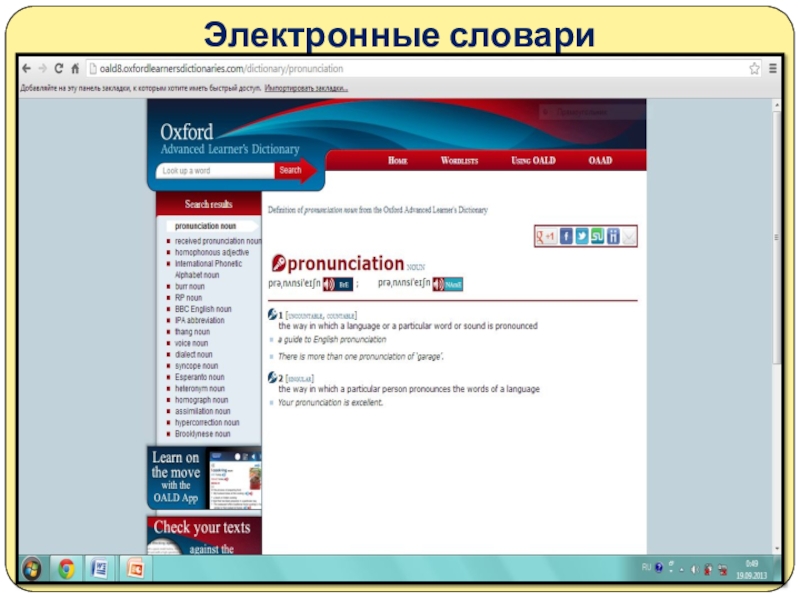Image resolution: width=800 pixels, height=600 pixels.
Task: Click the singular grammar label link
Action: [300, 379]
